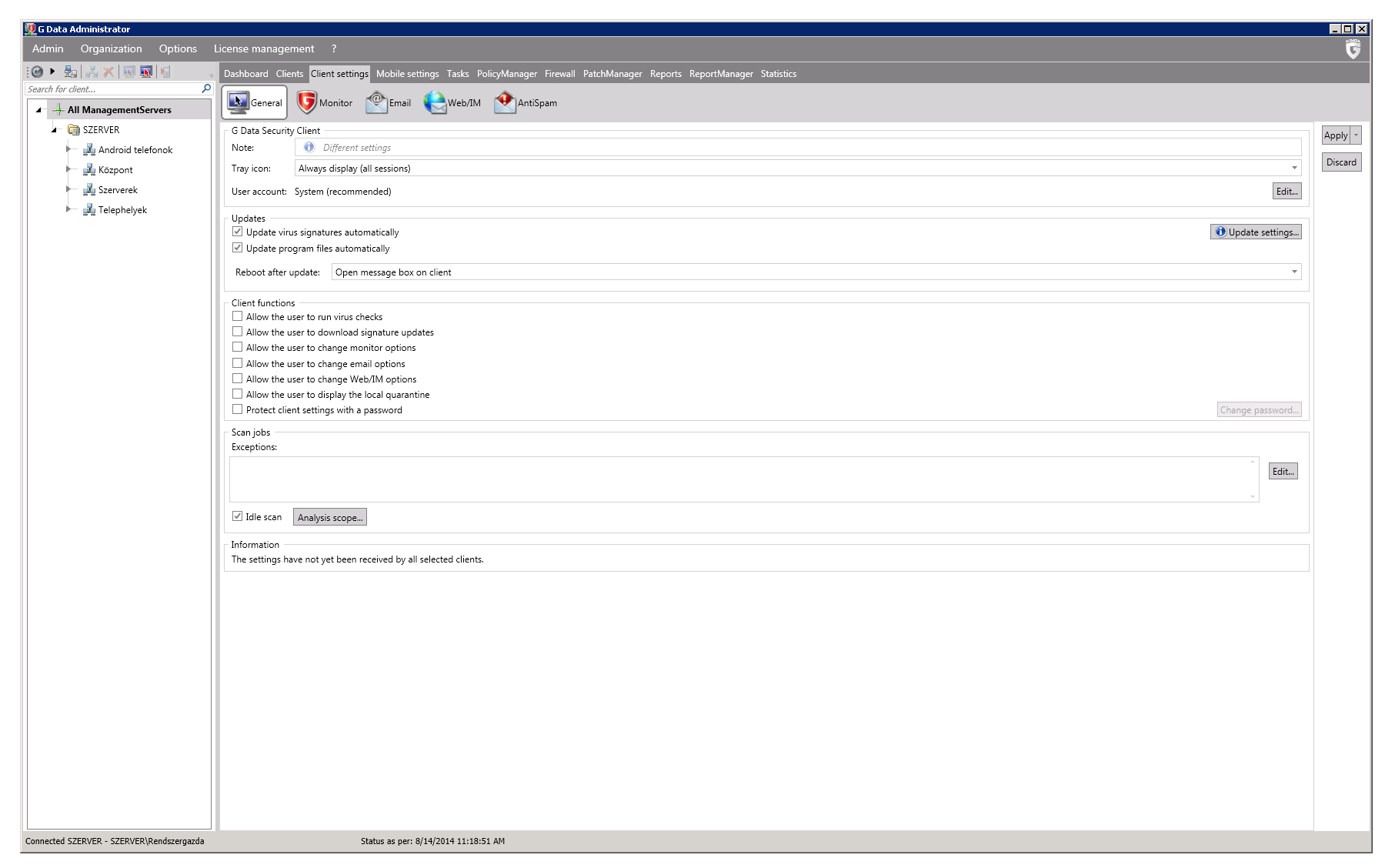
Task: Allow user to change email options
Action: [x=237, y=363]
